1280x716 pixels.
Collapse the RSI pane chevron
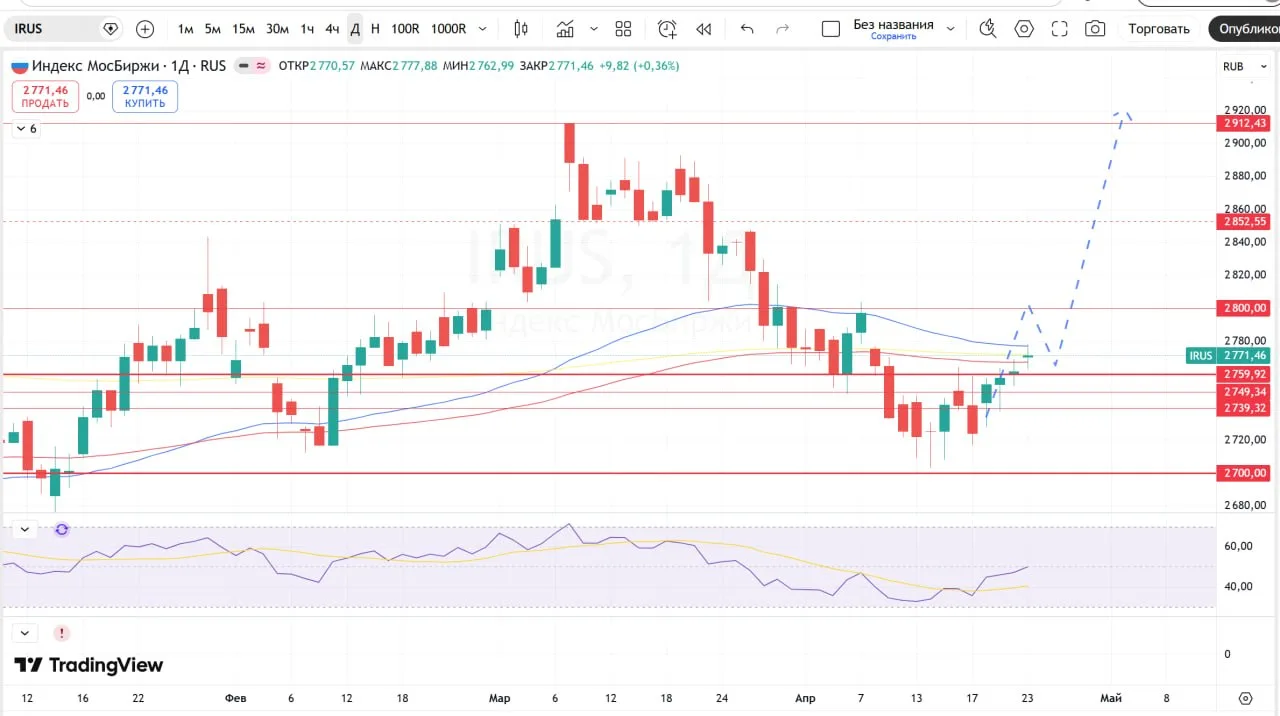(25, 529)
